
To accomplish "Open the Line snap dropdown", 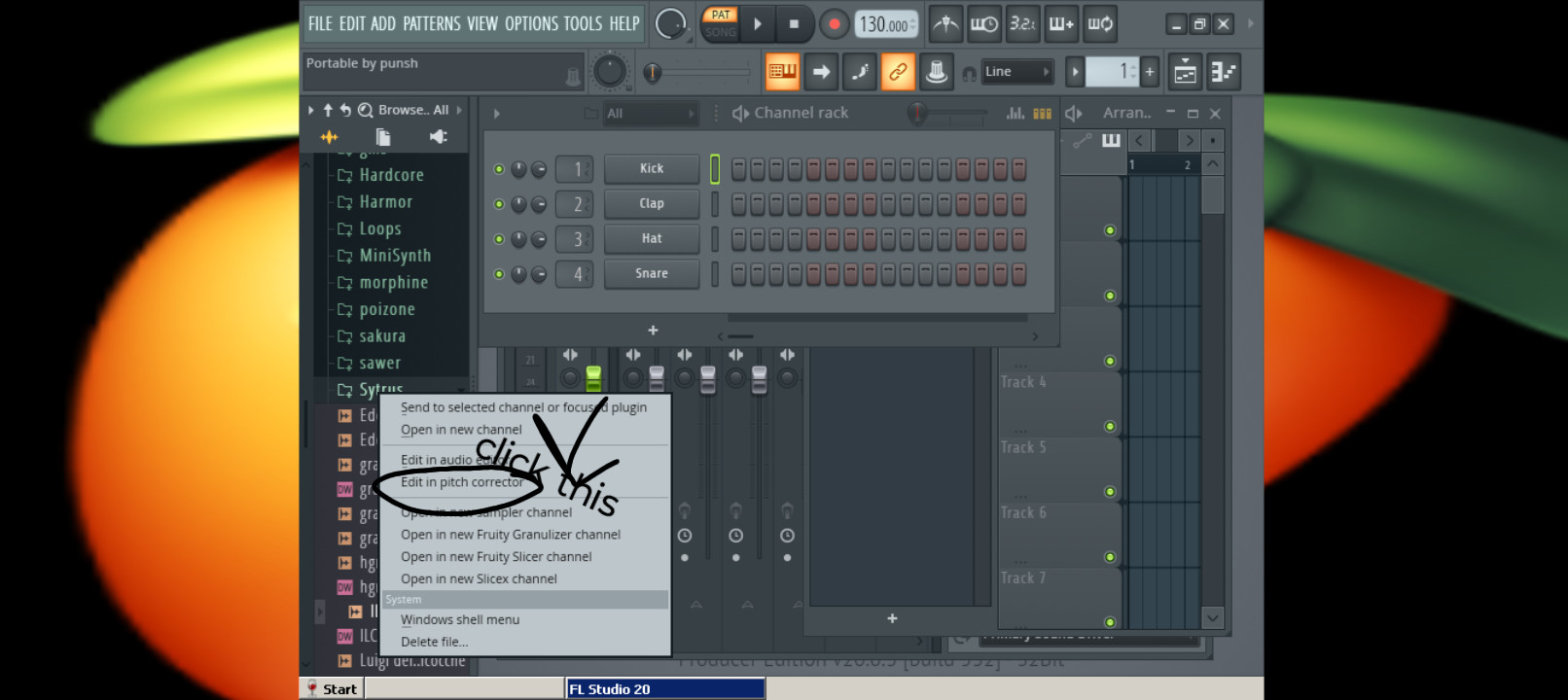I will tap(1017, 71).
